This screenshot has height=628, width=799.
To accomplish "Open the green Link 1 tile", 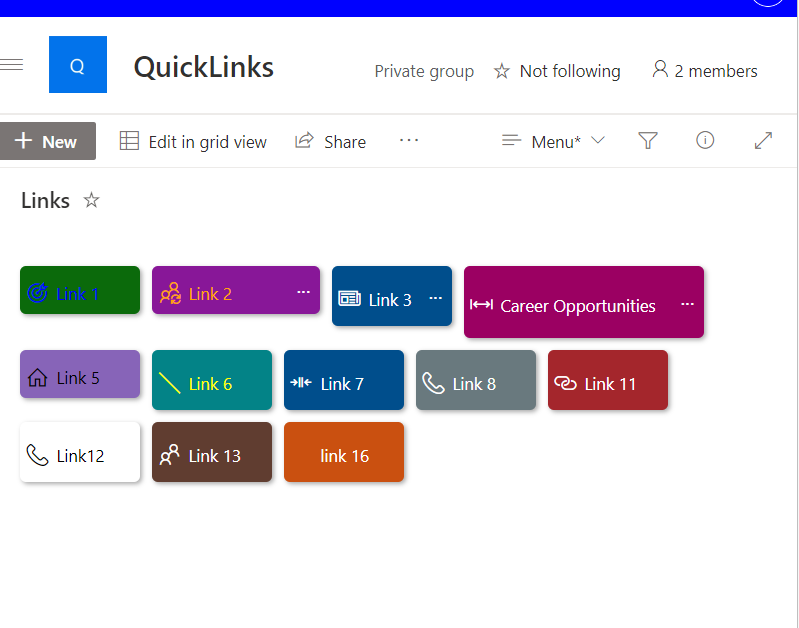I will pyautogui.click(x=80, y=290).
